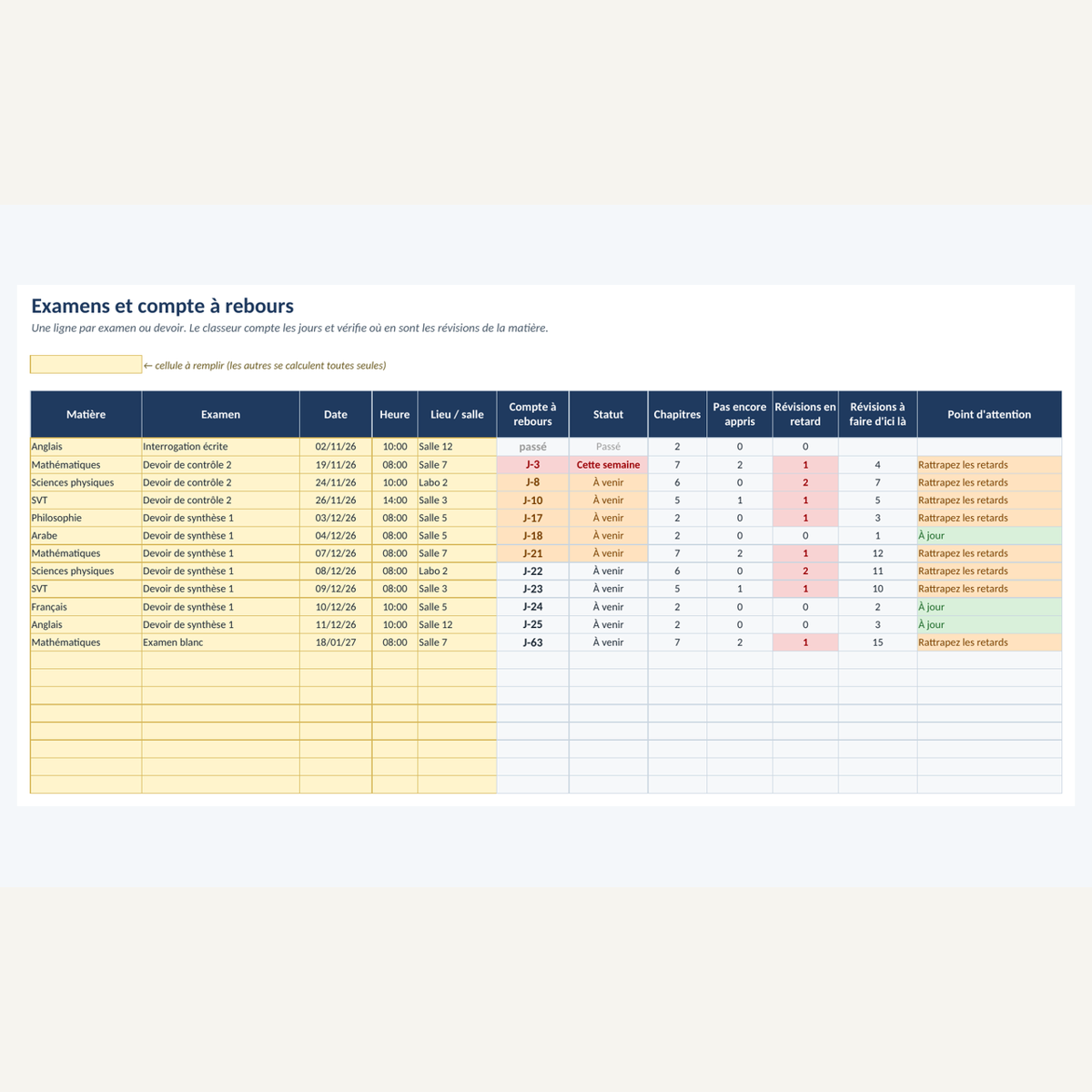Click the 'Chapitres' column header
Screen dimensions: 1092x1092
pos(677,414)
